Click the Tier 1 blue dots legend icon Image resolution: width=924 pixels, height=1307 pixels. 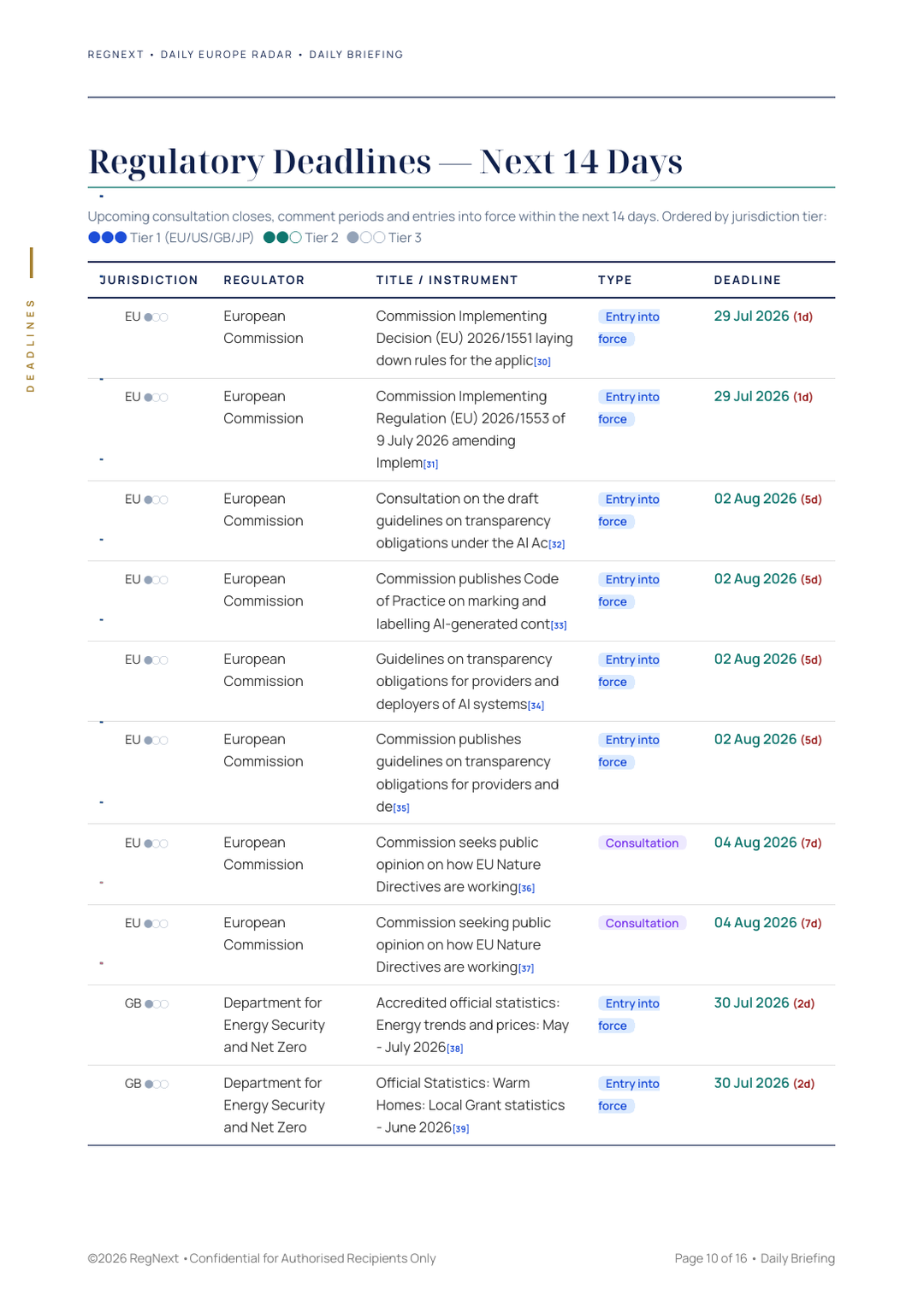(x=108, y=238)
